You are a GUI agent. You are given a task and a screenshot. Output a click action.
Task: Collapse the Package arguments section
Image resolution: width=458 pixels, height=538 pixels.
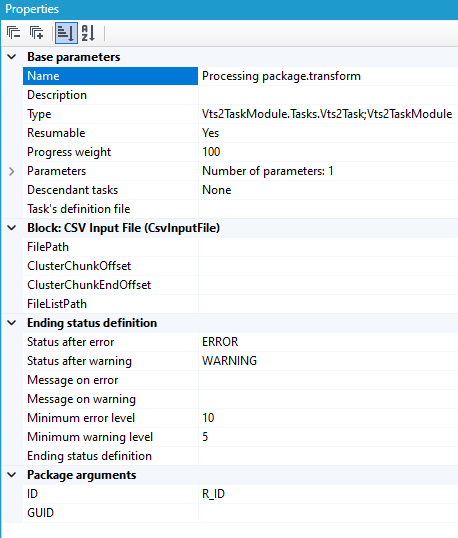(x=12, y=475)
